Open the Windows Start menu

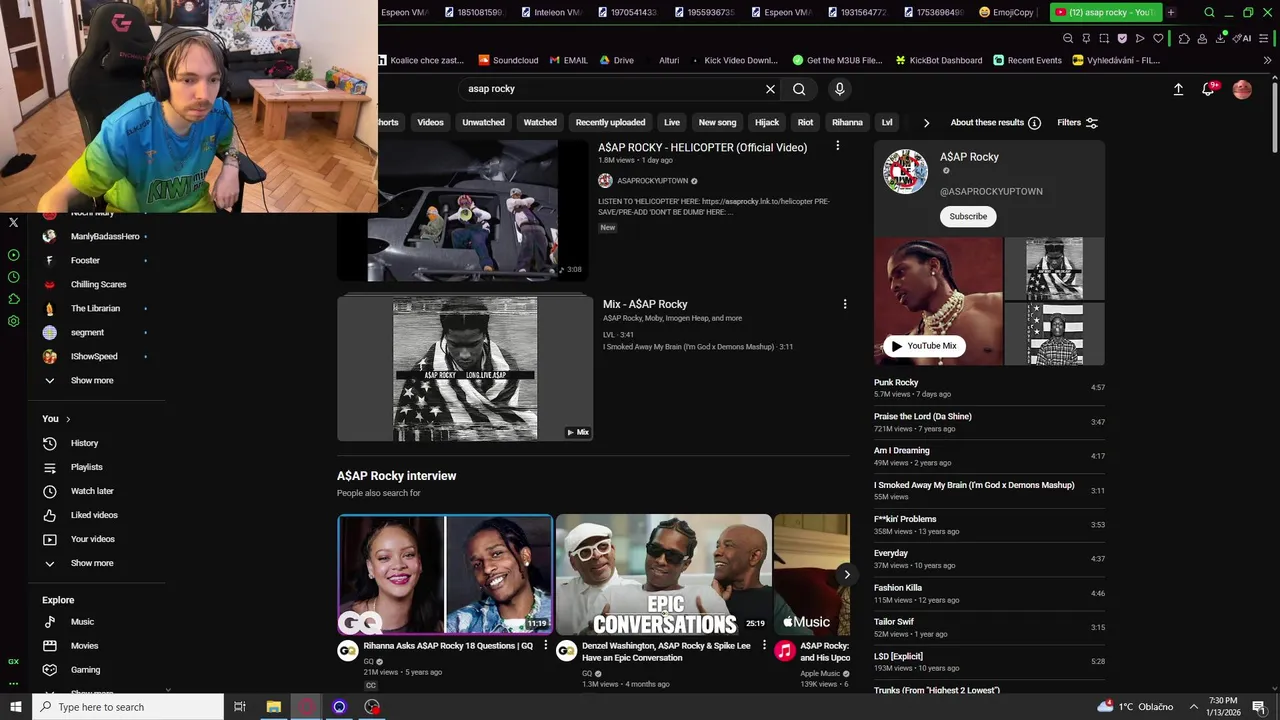point(15,707)
